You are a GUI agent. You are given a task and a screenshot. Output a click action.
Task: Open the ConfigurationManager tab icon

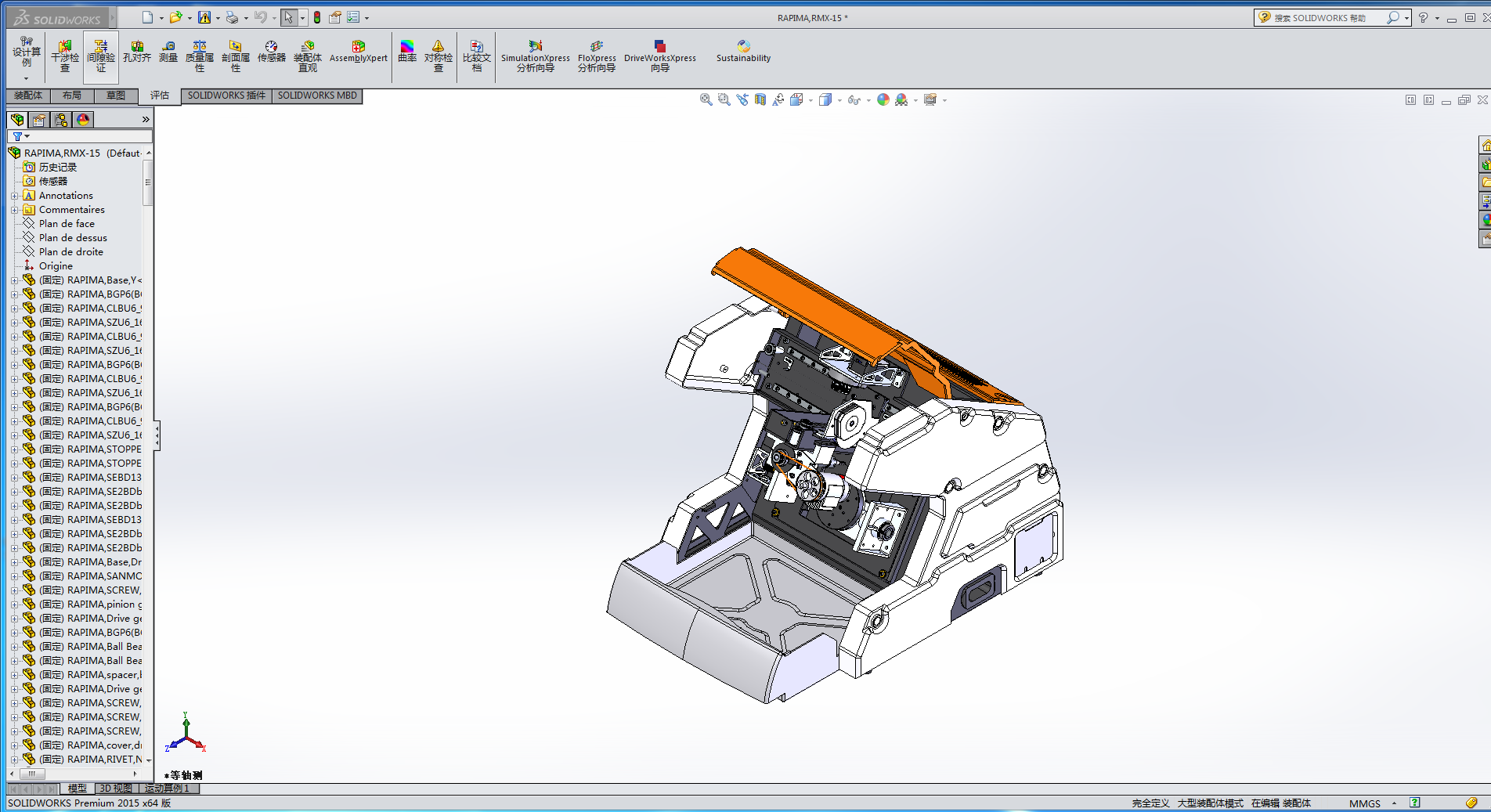click(x=61, y=120)
